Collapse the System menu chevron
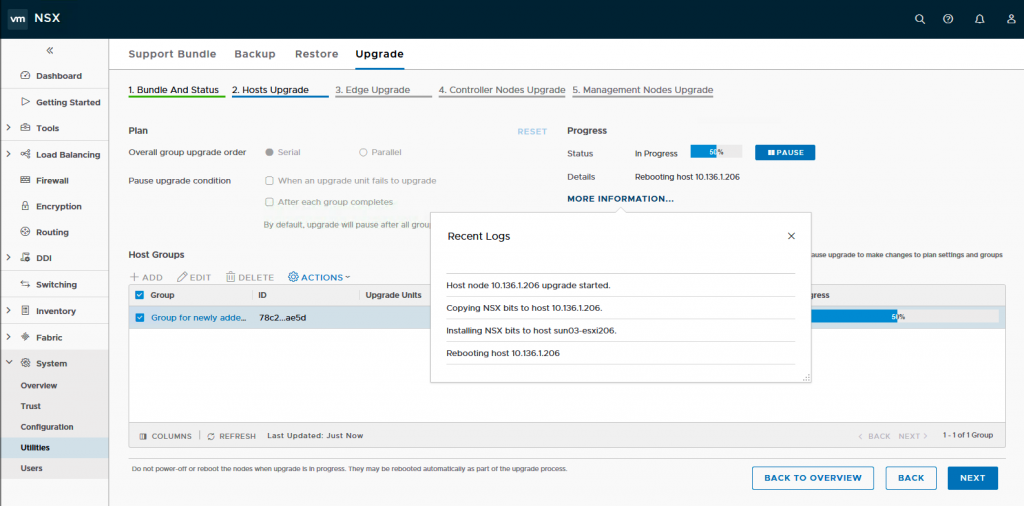The image size is (1024, 506). pyautogui.click(x=8, y=363)
